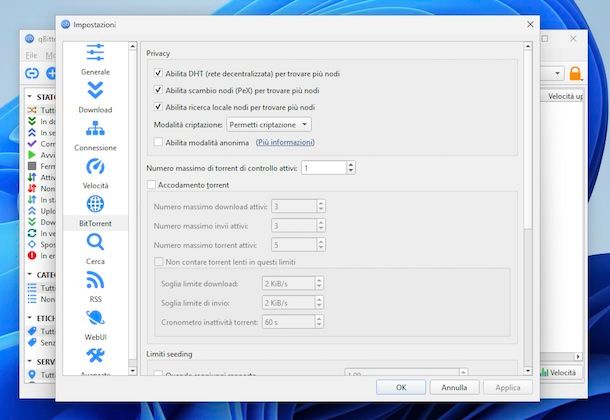Go to Connessione settings

(x=96, y=134)
